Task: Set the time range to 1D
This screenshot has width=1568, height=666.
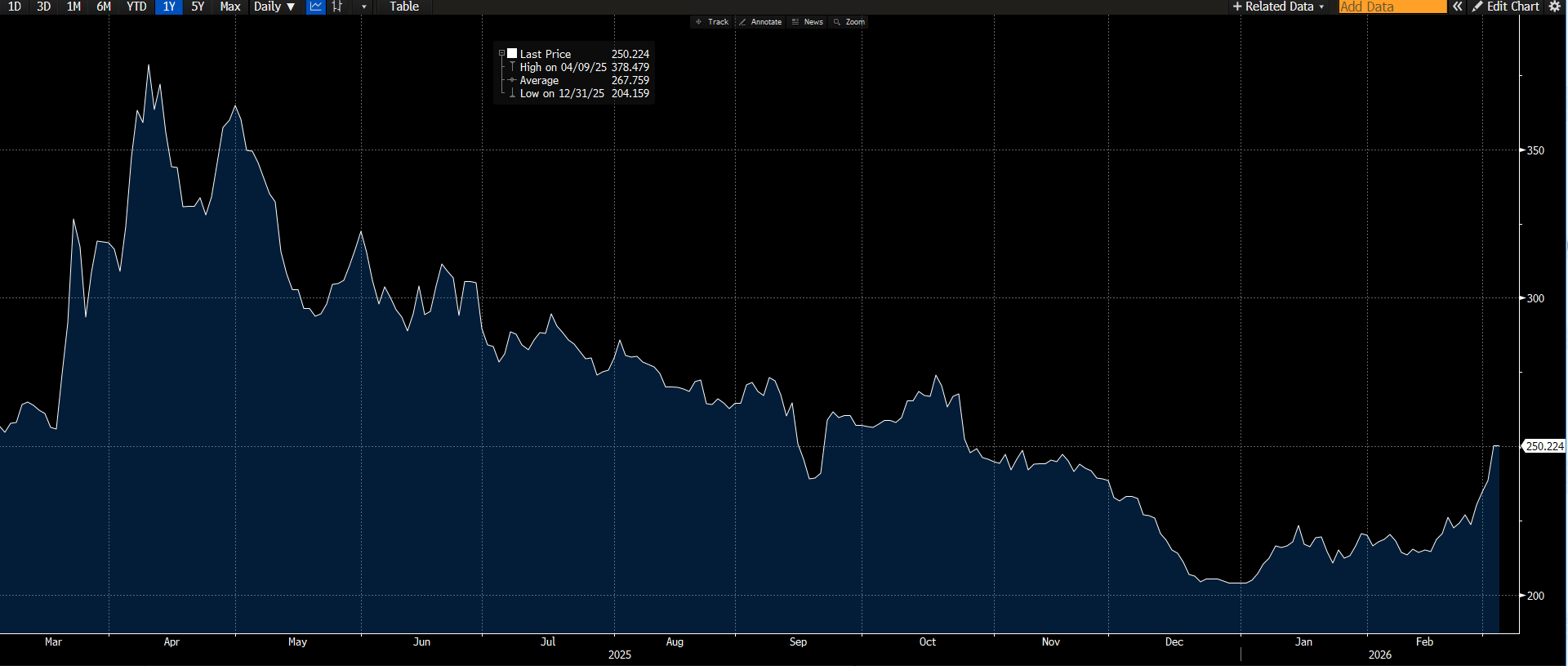Action: [x=14, y=7]
